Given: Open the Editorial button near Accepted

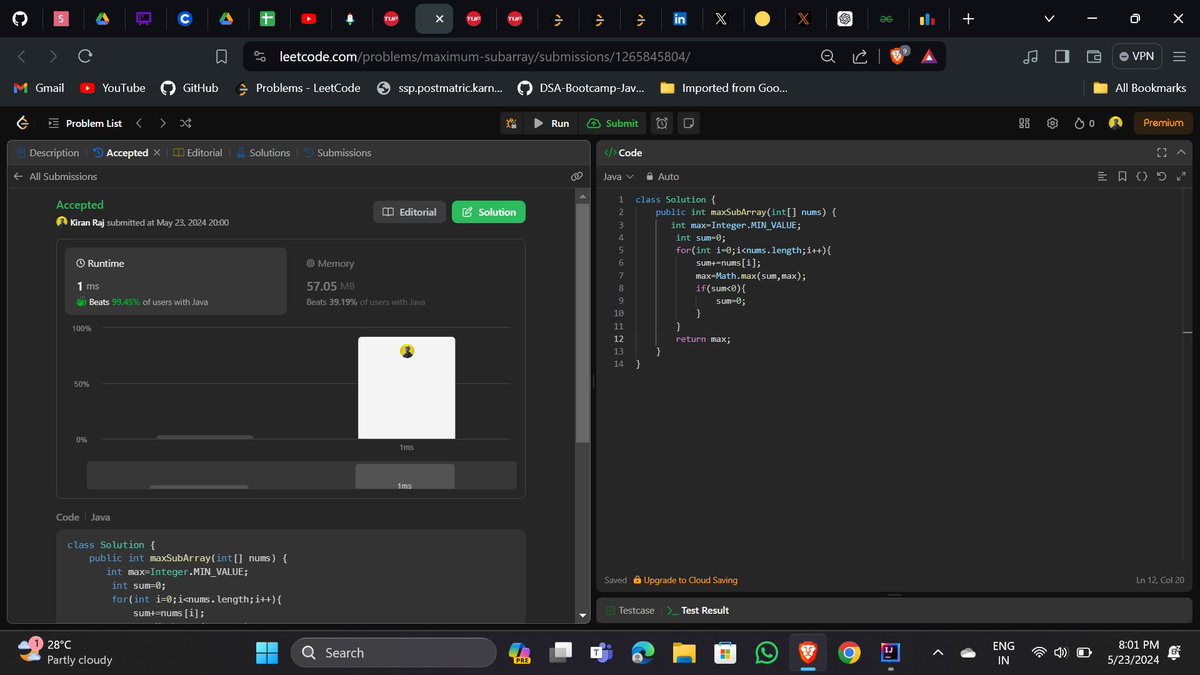Looking at the screenshot, I should coord(409,212).
